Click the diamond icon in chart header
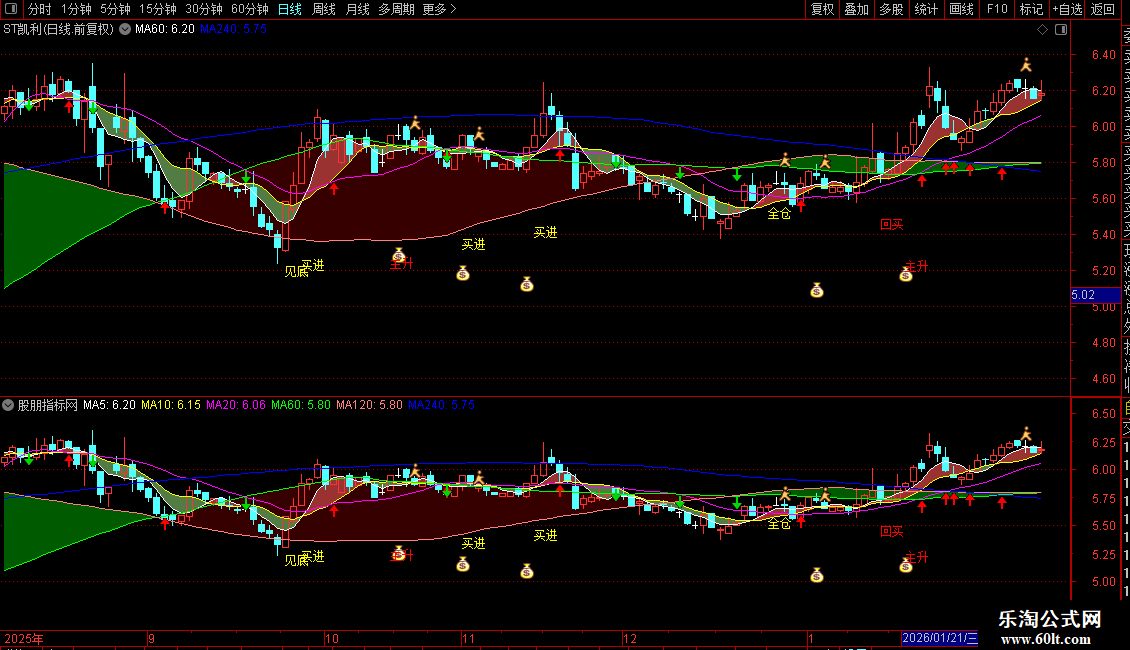This screenshot has width=1130, height=650. point(1042,30)
